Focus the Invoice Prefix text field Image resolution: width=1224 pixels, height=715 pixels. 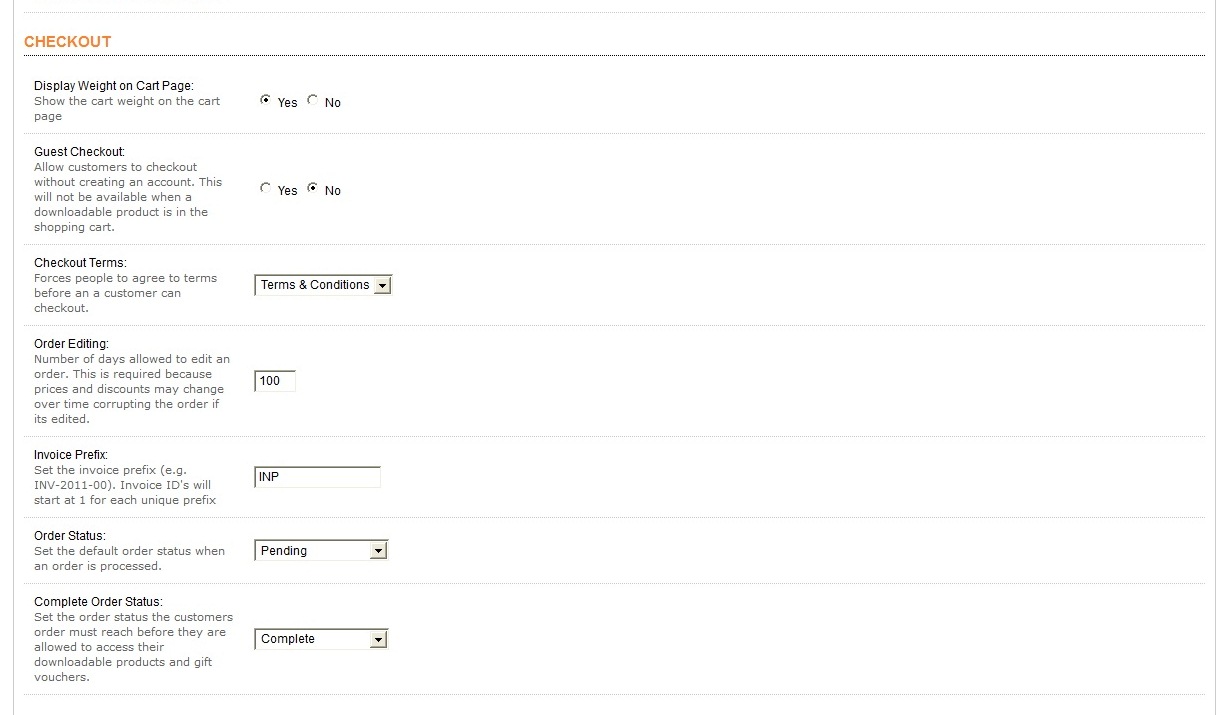[317, 477]
